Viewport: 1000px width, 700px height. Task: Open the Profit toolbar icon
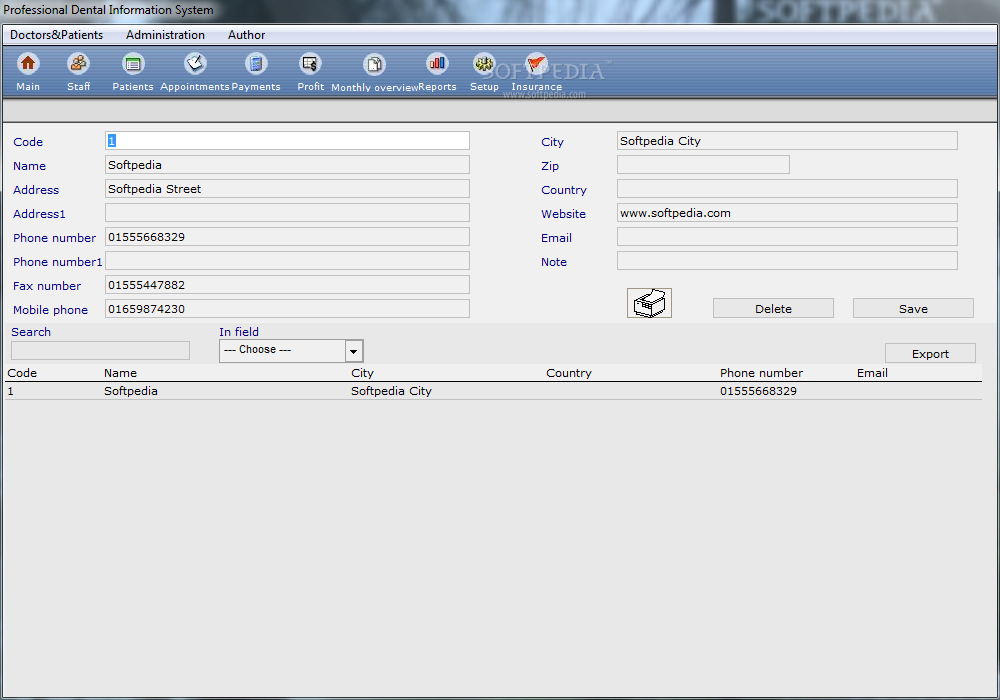[x=311, y=64]
